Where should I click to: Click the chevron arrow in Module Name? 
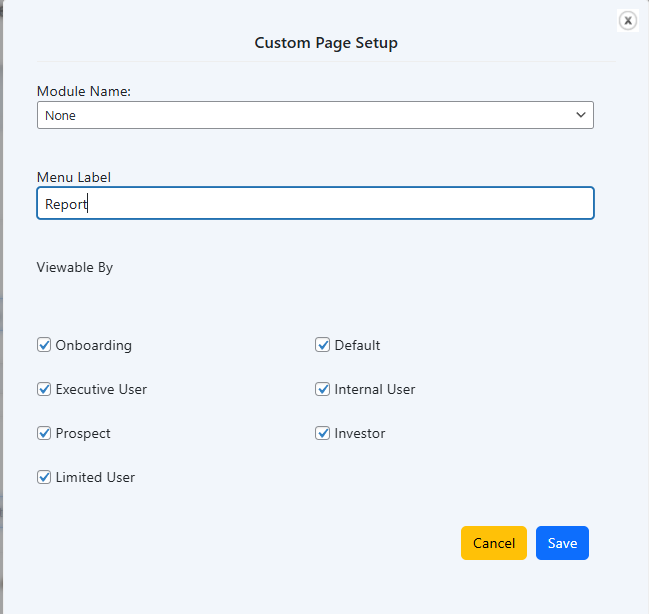point(580,115)
